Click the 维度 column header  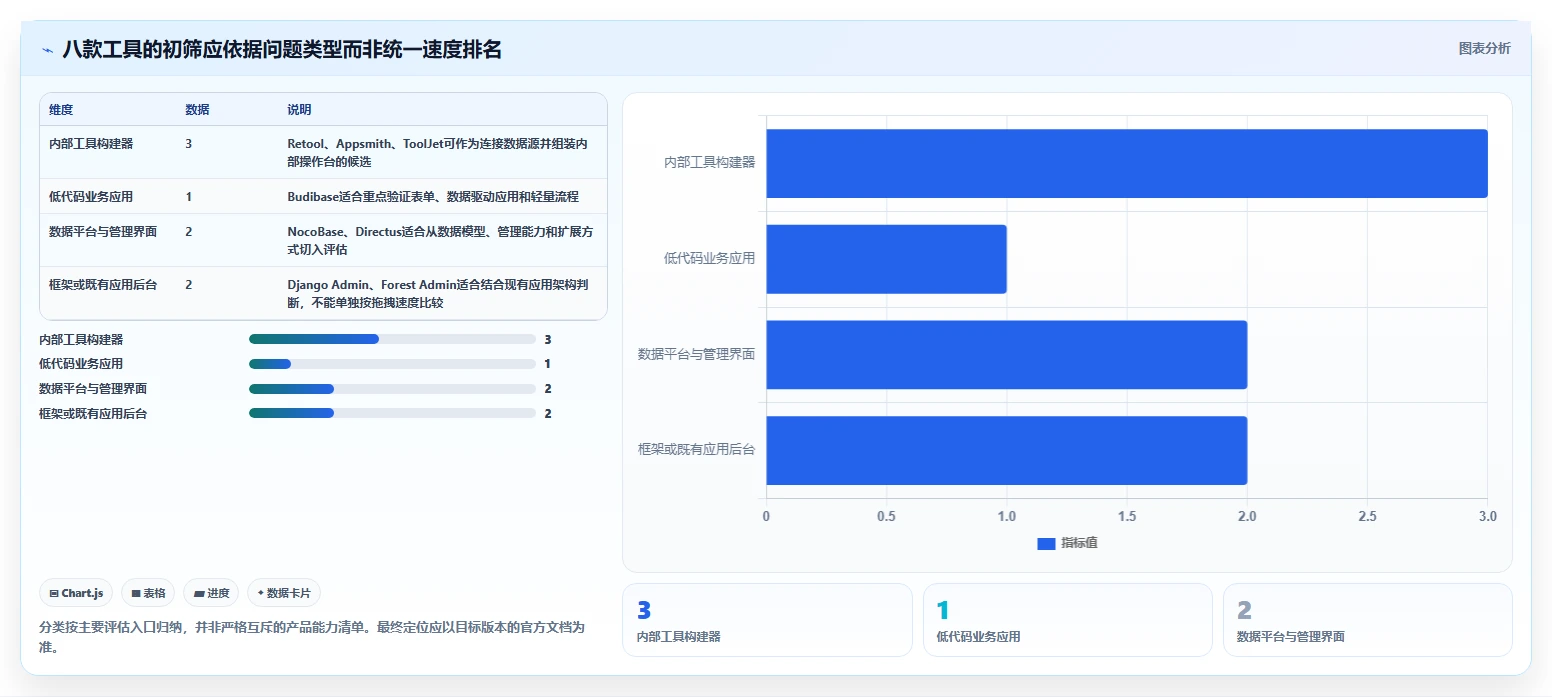pyautogui.click(x=61, y=110)
